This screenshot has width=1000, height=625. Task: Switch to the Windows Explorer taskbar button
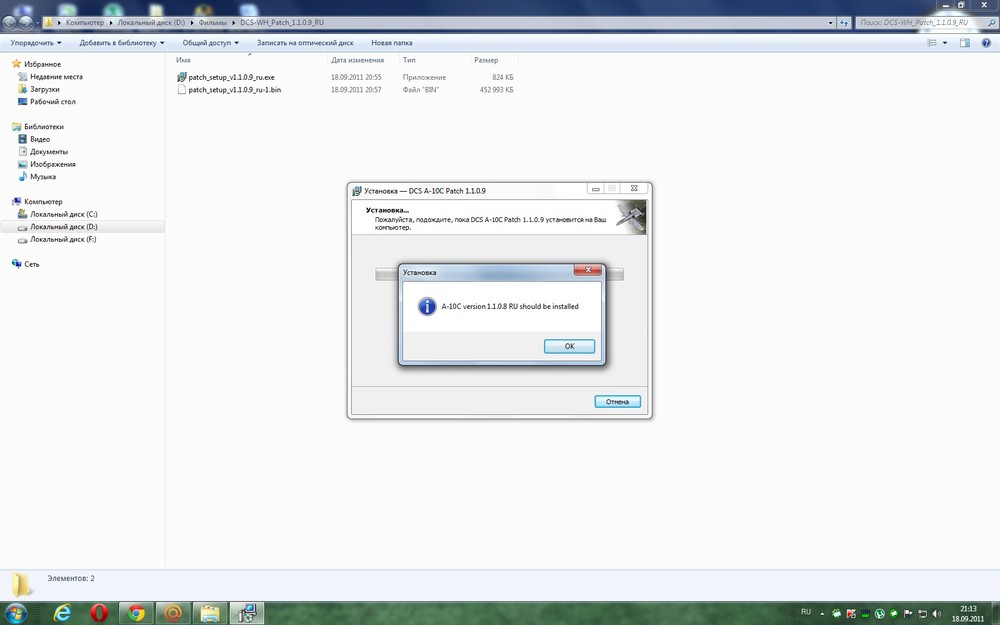[x=210, y=614]
